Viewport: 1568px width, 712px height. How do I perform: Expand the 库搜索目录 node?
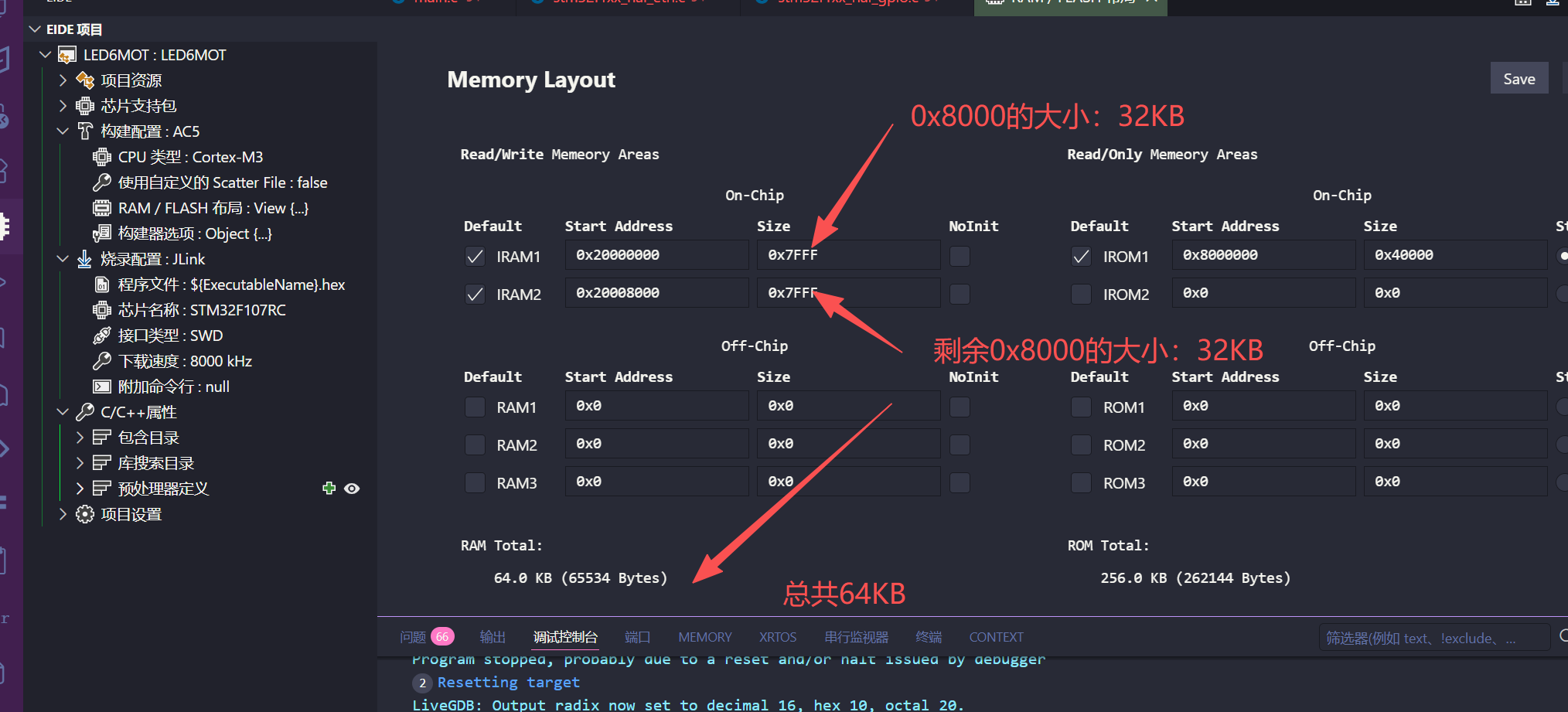tap(80, 463)
